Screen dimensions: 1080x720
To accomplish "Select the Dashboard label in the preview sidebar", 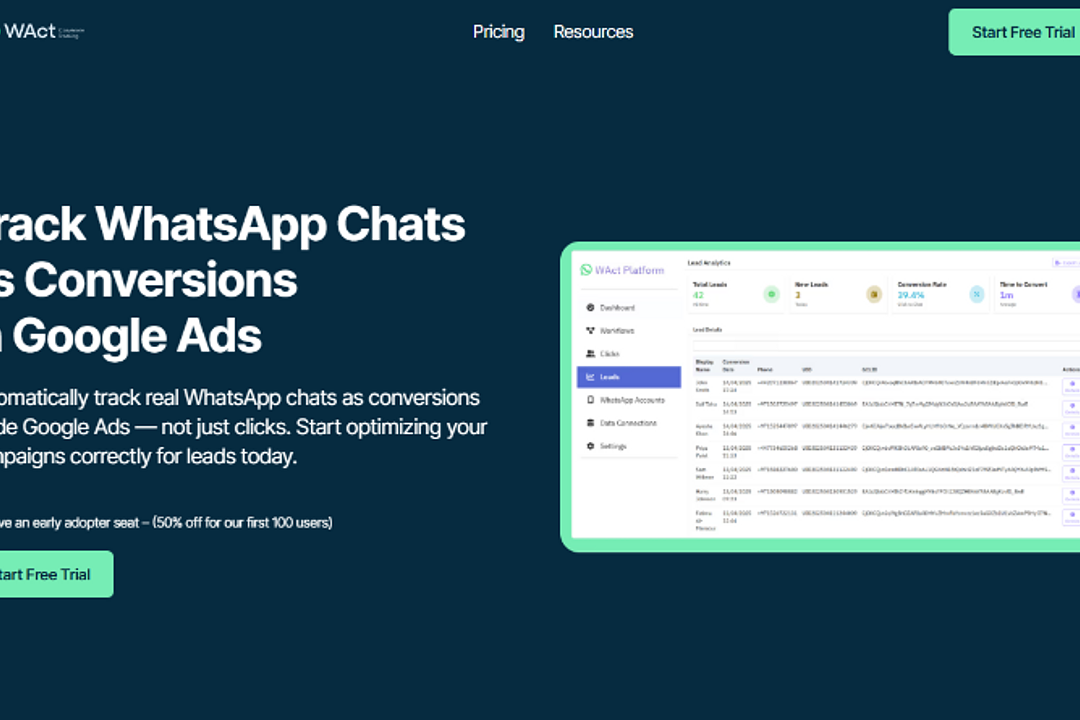I will pyautogui.click(x=617, y=308).
